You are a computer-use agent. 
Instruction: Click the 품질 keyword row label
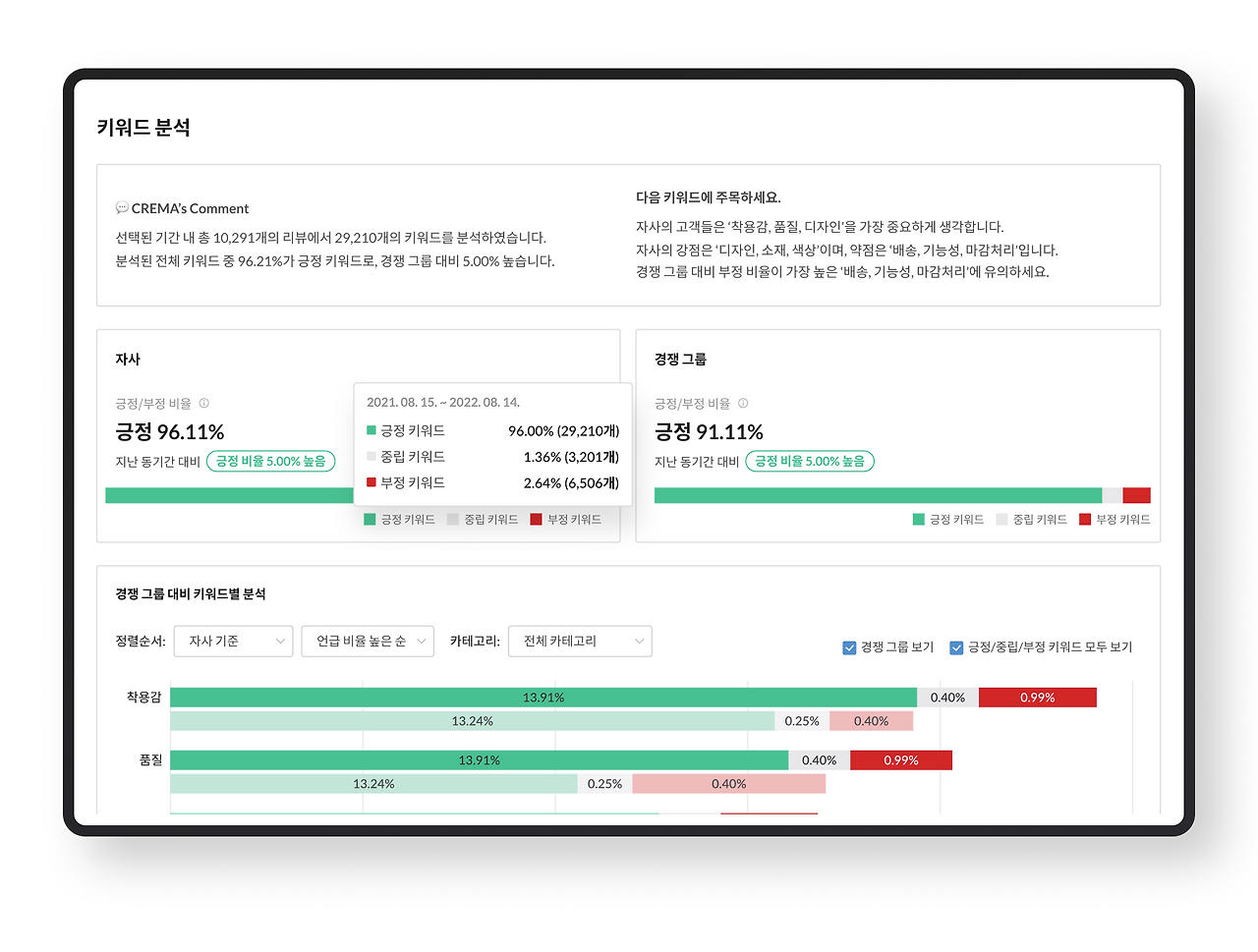tap(150, 760)
